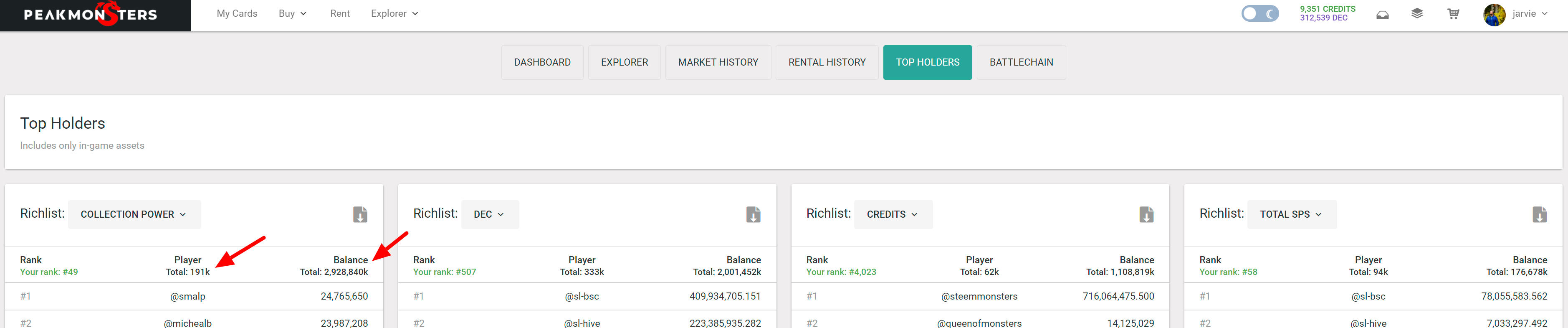
Task: Switch to the second-row Explorer tab
Action: [x=624, y=62]
